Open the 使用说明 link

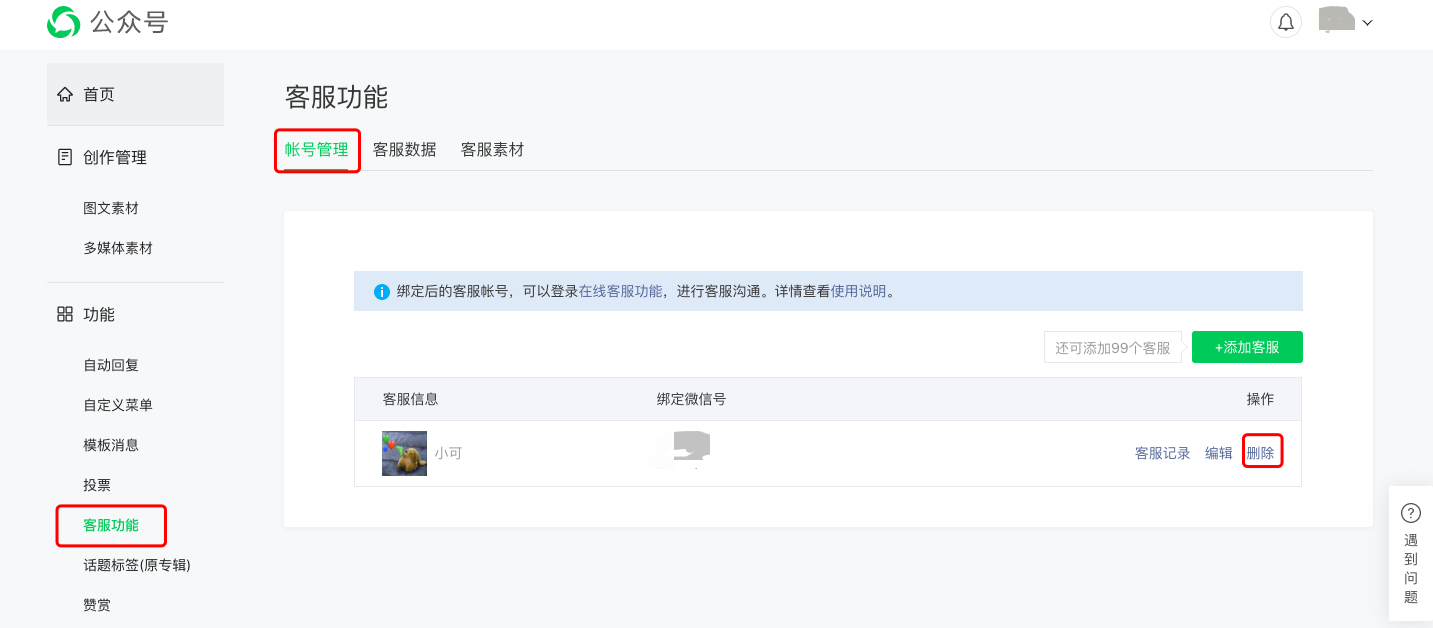coord(859,292)
